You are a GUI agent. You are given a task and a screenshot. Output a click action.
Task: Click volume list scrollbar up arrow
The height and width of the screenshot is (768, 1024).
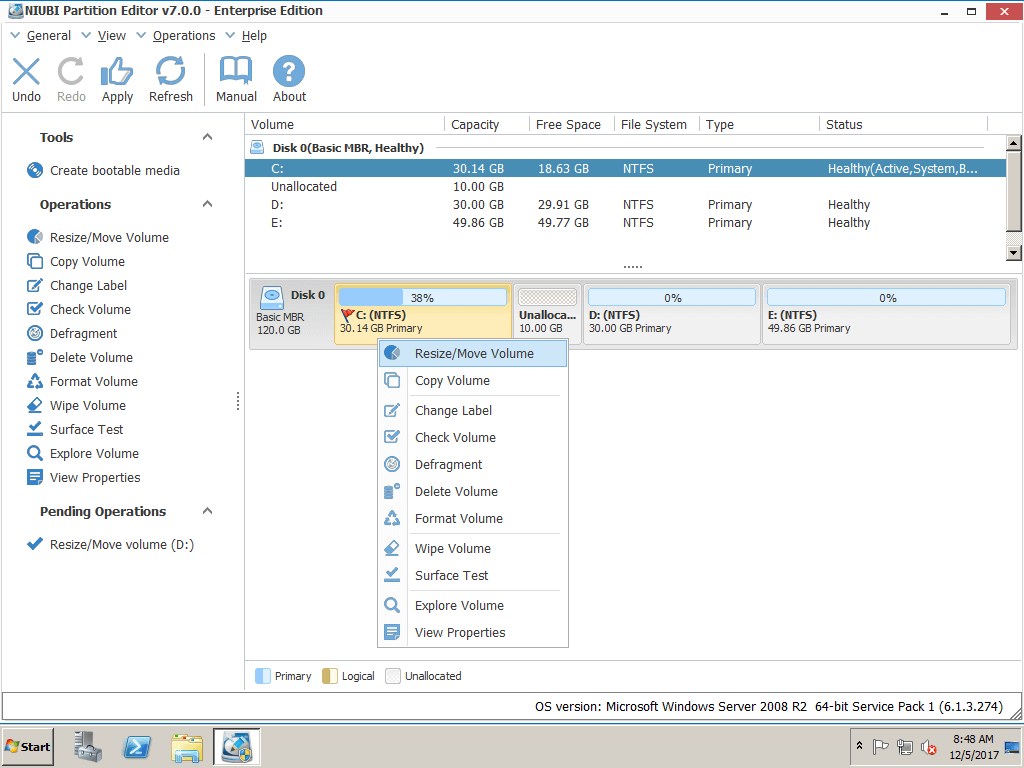pyautogui.click(x=1014, y=142)
